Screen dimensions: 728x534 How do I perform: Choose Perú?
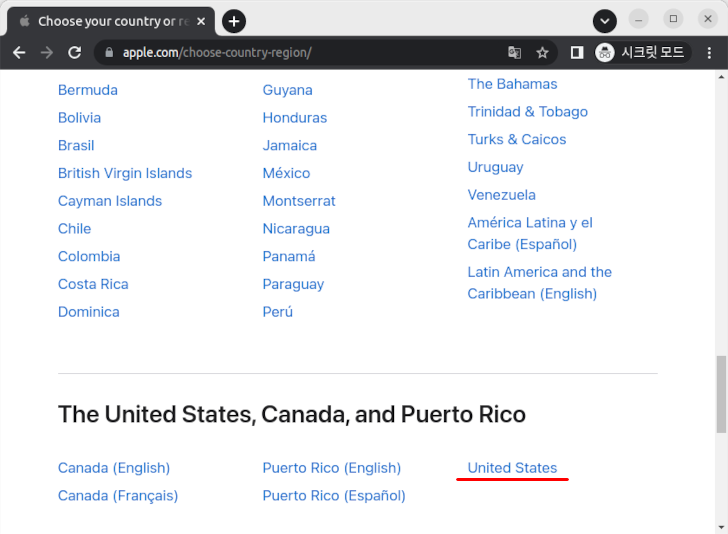tap(278, 312)
